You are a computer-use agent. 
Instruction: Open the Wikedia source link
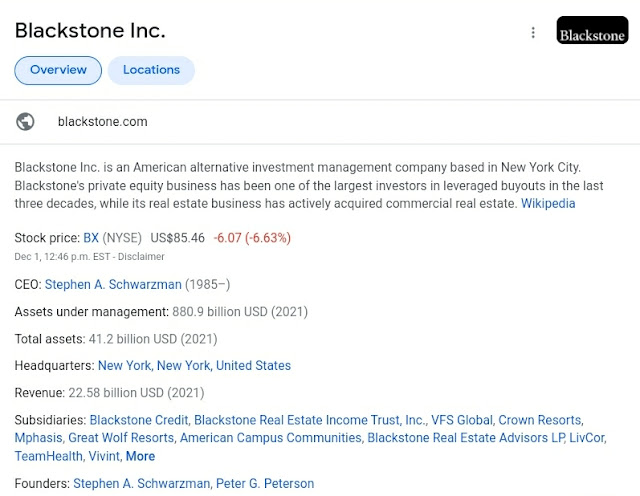pyautogui.click(x=548, y=203)
